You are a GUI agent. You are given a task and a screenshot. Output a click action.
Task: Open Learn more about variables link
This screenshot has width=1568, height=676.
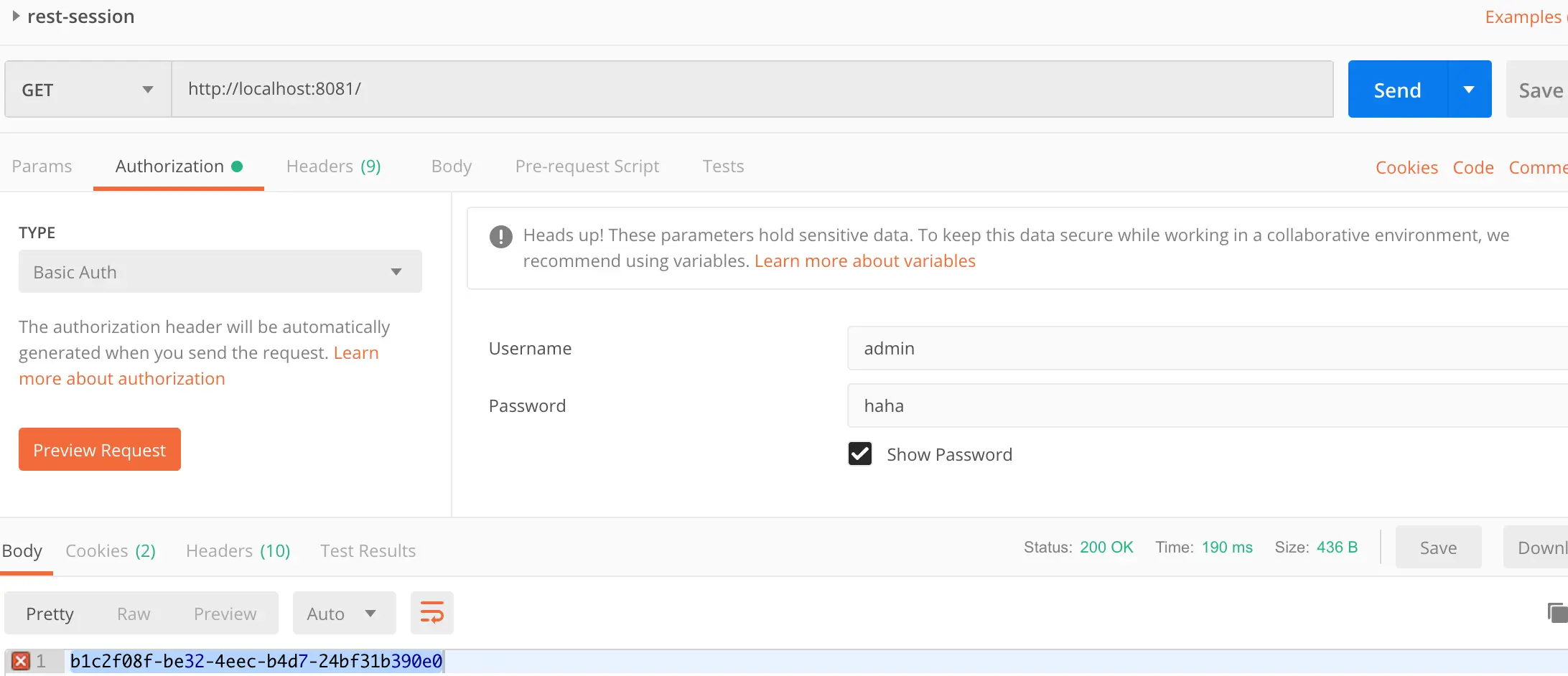(x=864, y=261)
